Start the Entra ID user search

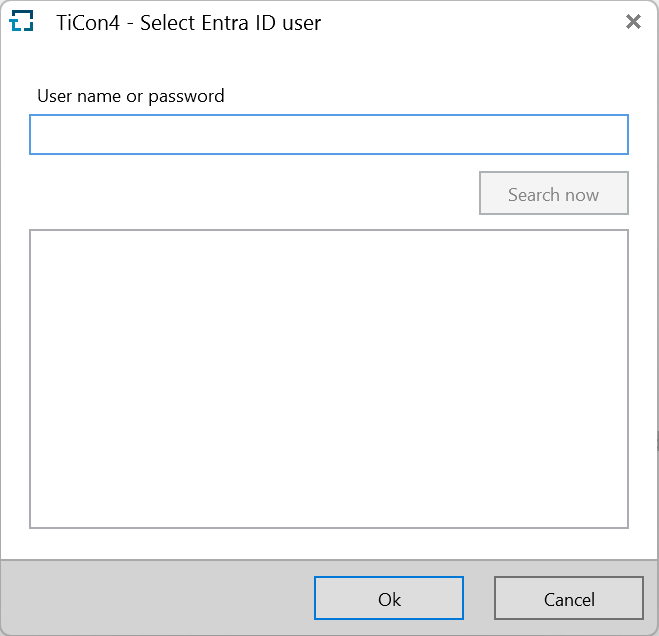click(x=553, y=194)
